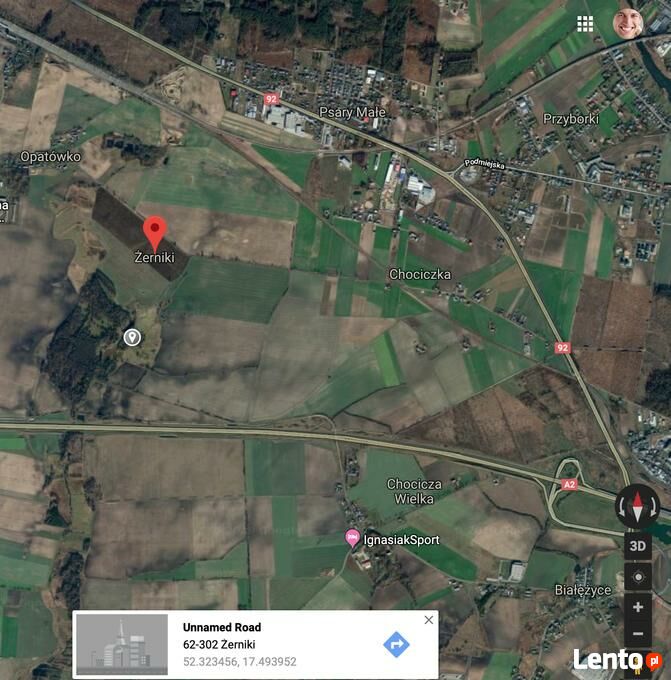Click the Unnamed Road title
Viewport: 671px width, 680px height.
tap(222, 627)
